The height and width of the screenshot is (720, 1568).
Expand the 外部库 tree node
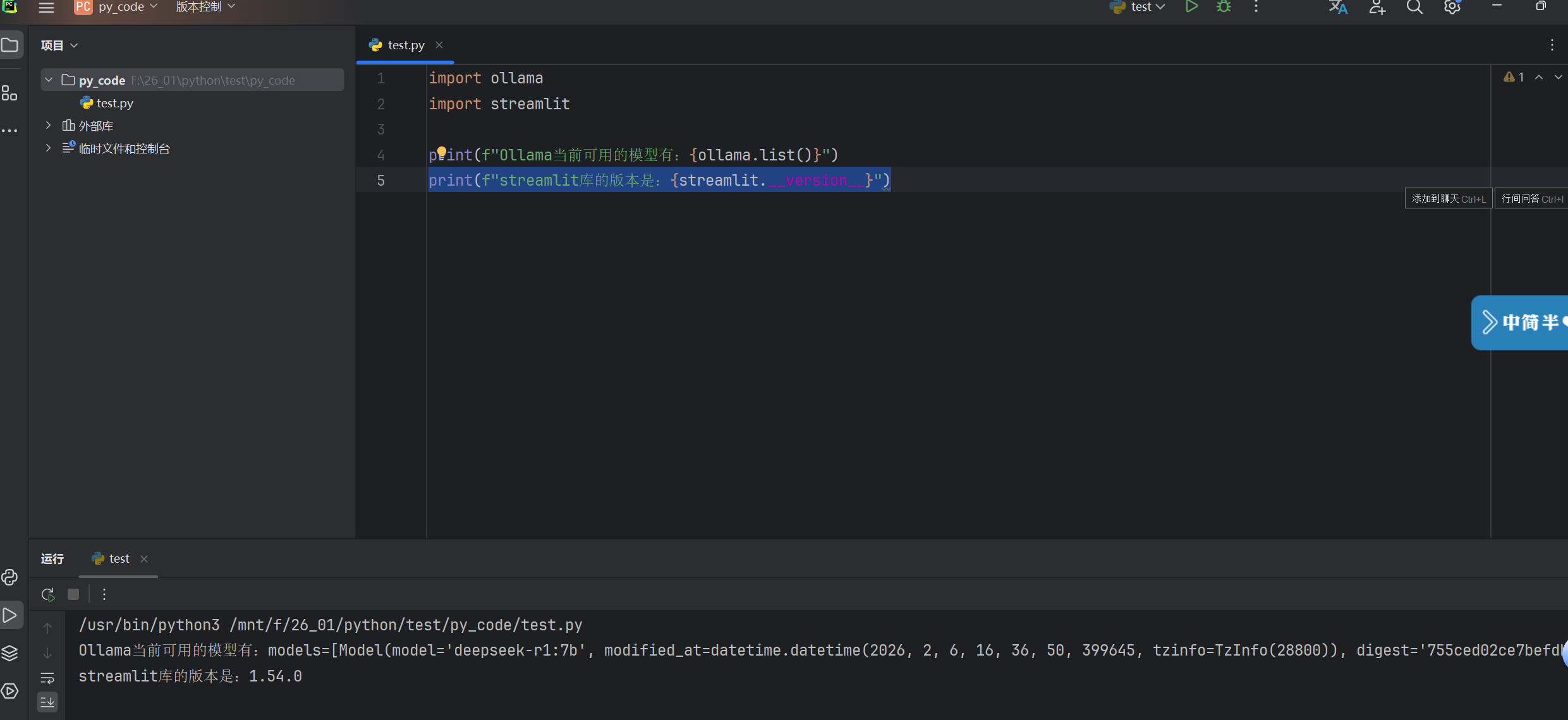point(48,126)
